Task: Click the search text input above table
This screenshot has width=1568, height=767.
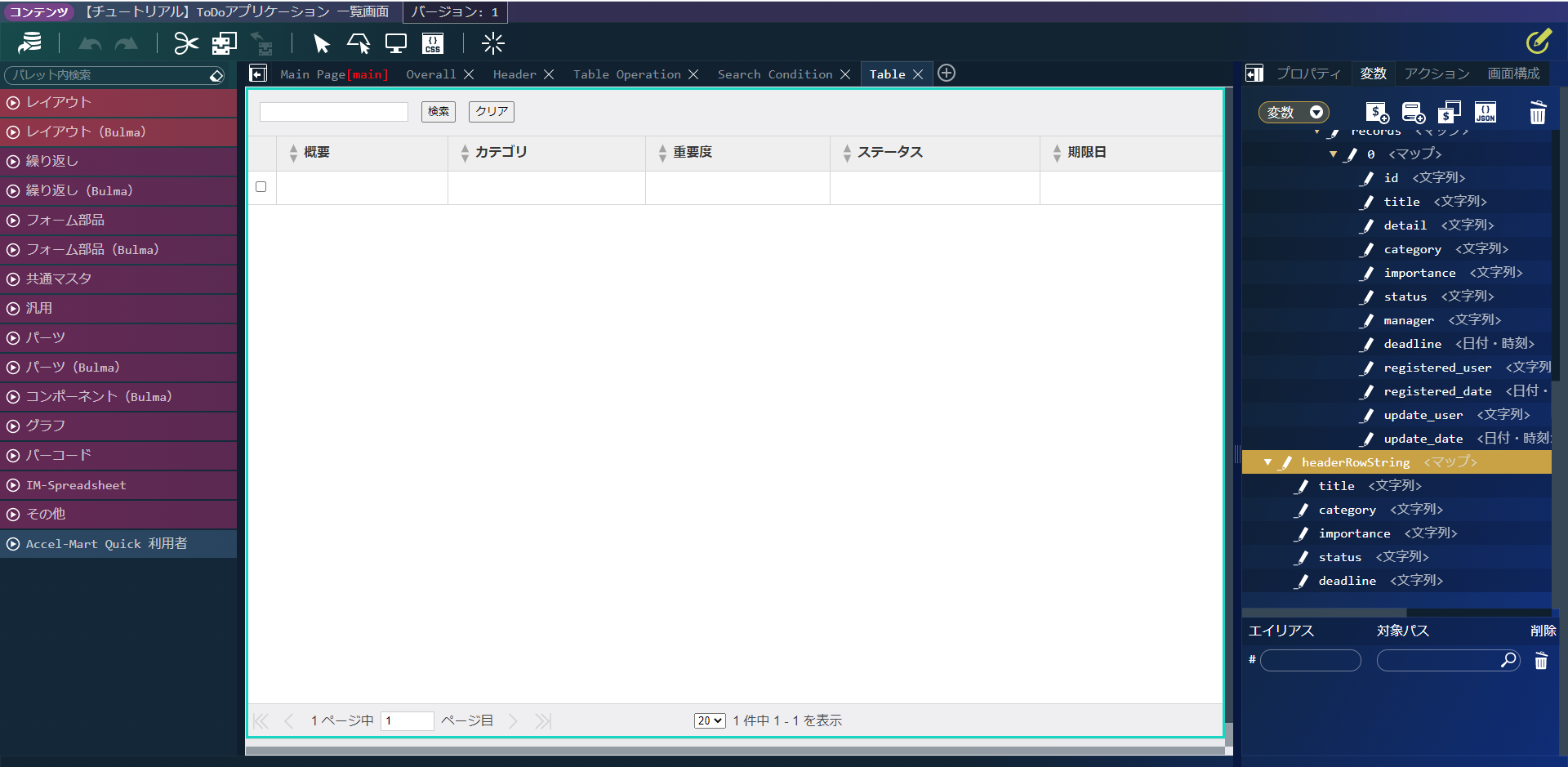Action: tap(334, 112)
